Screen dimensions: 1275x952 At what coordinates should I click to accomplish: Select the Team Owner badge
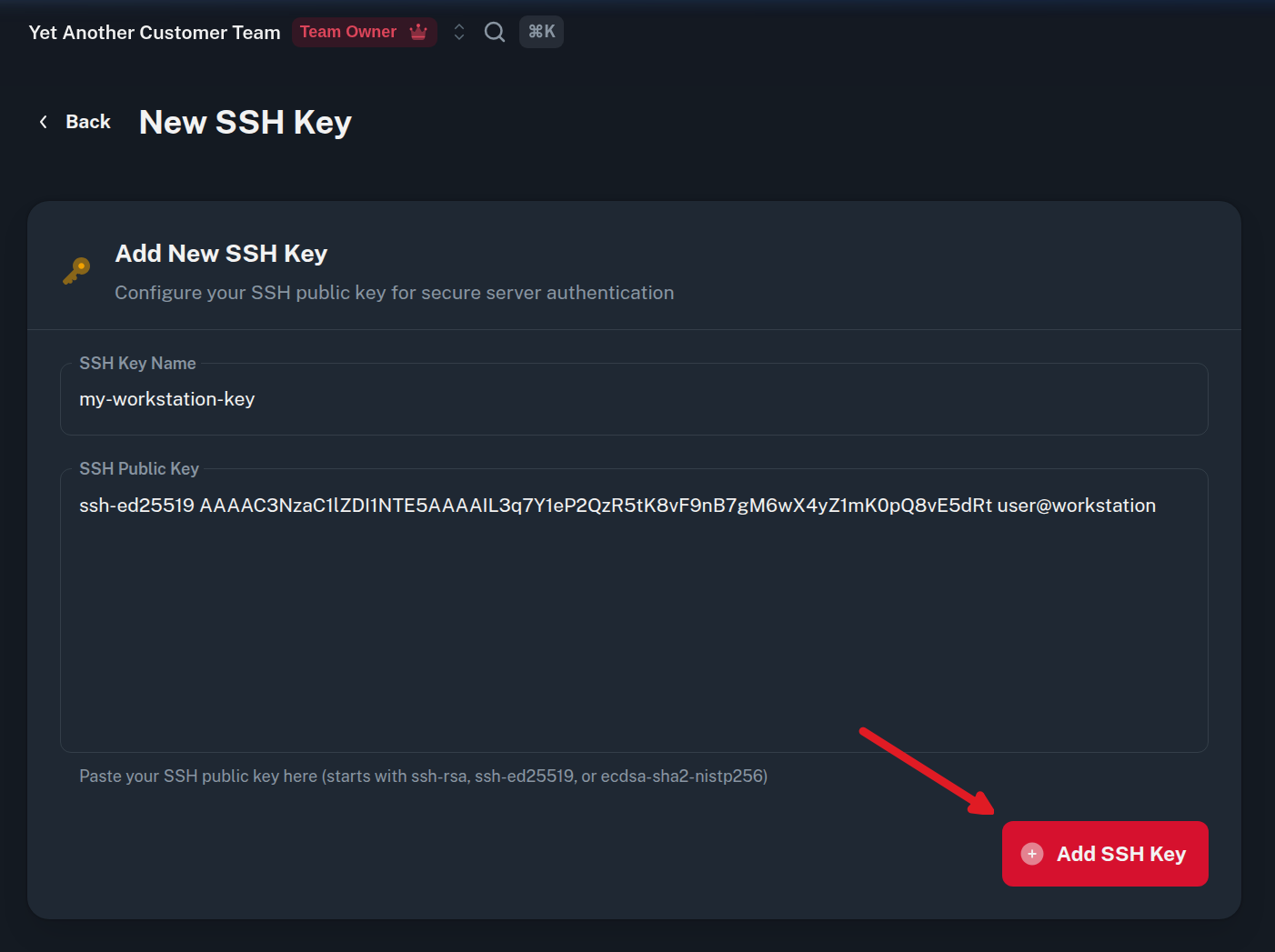coord(365,32)
